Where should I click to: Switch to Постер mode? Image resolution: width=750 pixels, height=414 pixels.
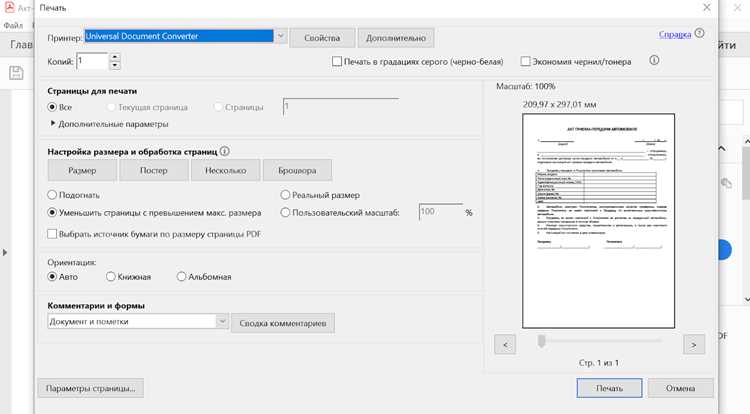pos(154,170)
